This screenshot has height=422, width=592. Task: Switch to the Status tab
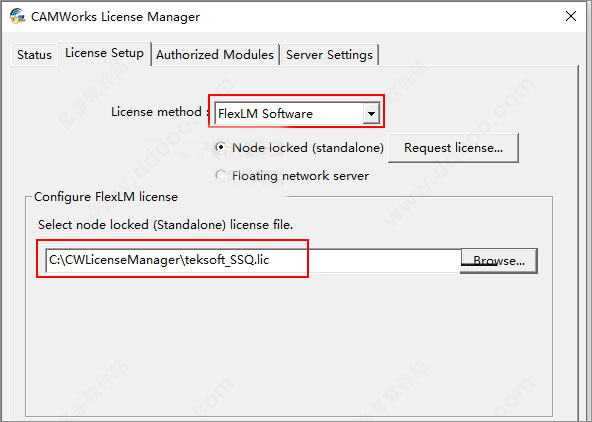34,55
